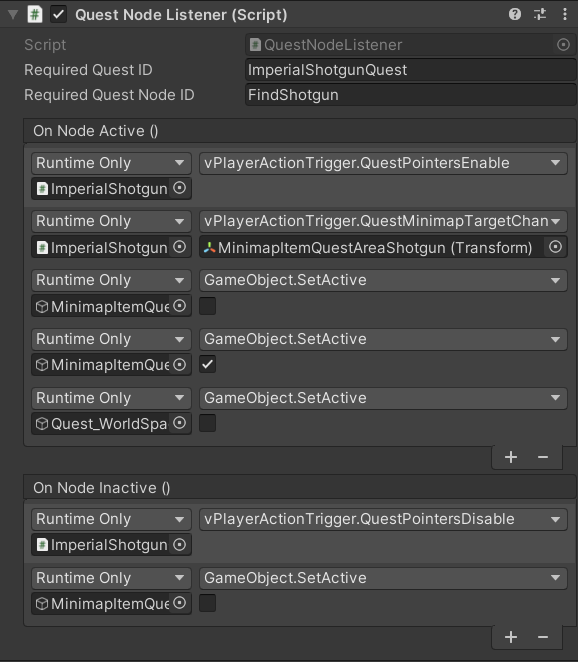This screenshot has height=662, width=578.
Task: Open the first Runtime Only dropdown under On Node Active
Action: (111, 163)
